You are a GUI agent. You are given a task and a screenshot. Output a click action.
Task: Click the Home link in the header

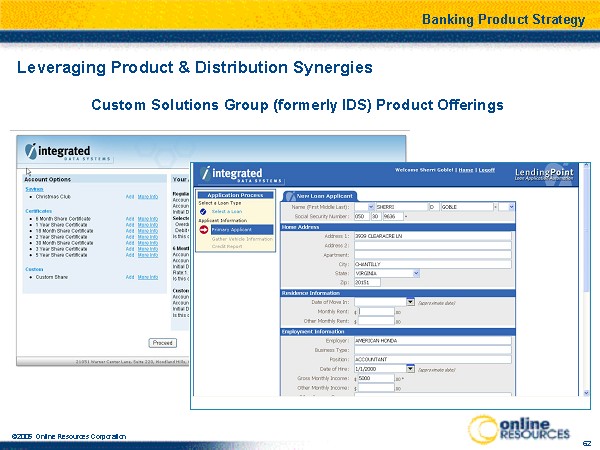click(465, 170)
